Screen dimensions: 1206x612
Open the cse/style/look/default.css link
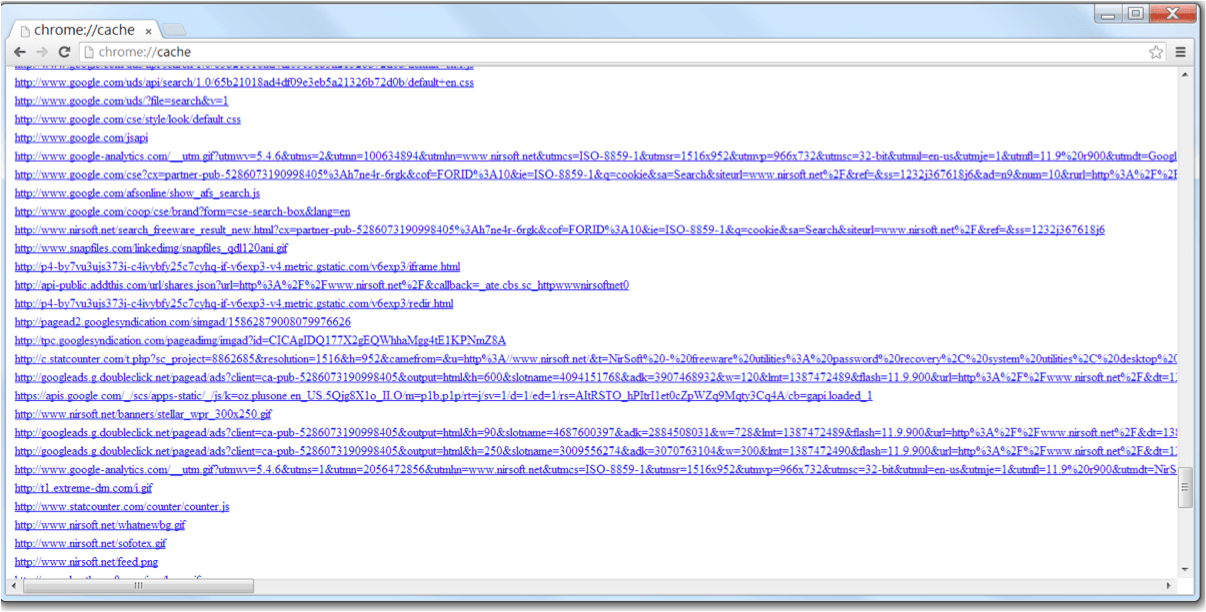[127, 119]
